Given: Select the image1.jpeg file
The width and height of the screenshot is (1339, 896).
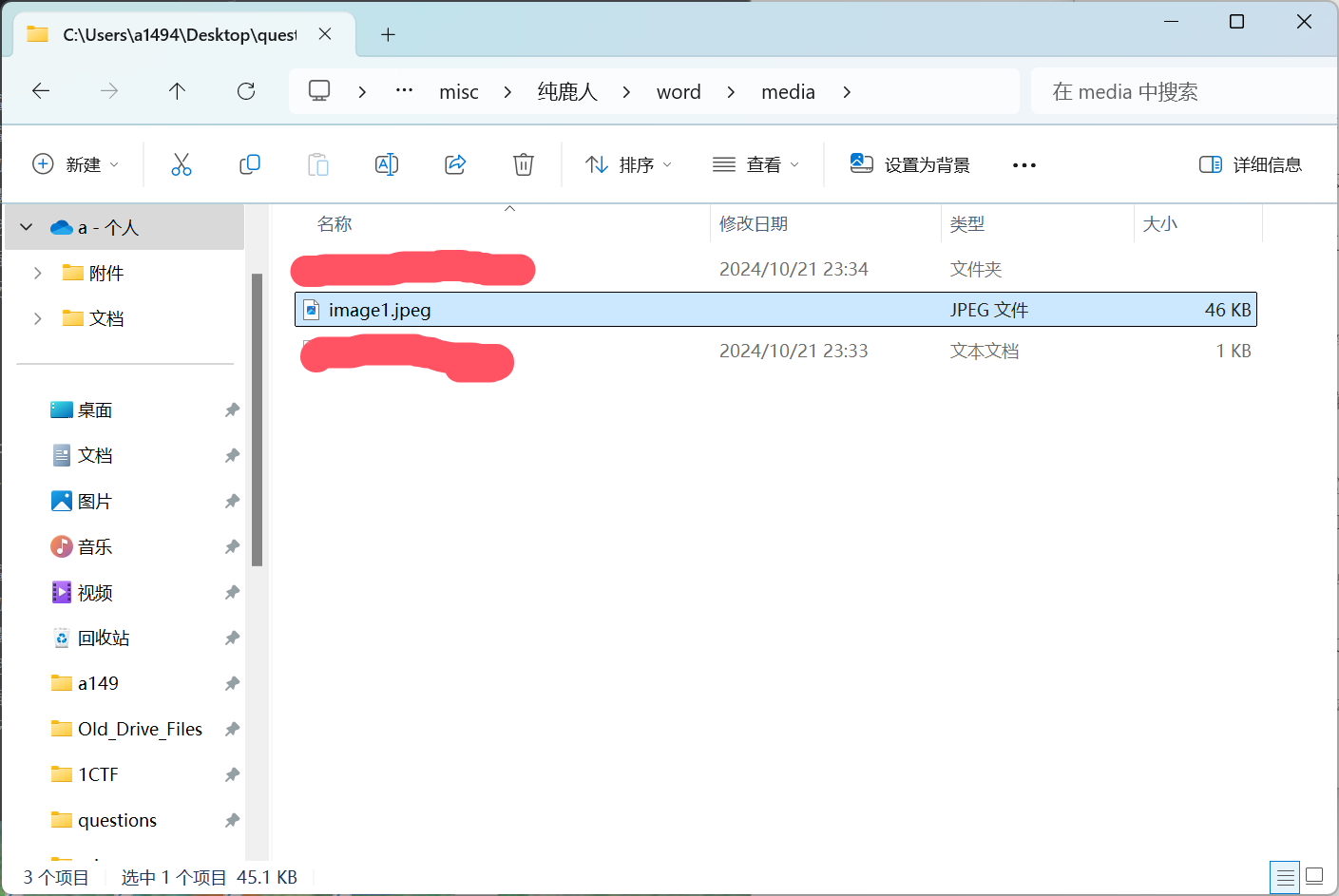Looking at the screenshot, I should point(775,310).
